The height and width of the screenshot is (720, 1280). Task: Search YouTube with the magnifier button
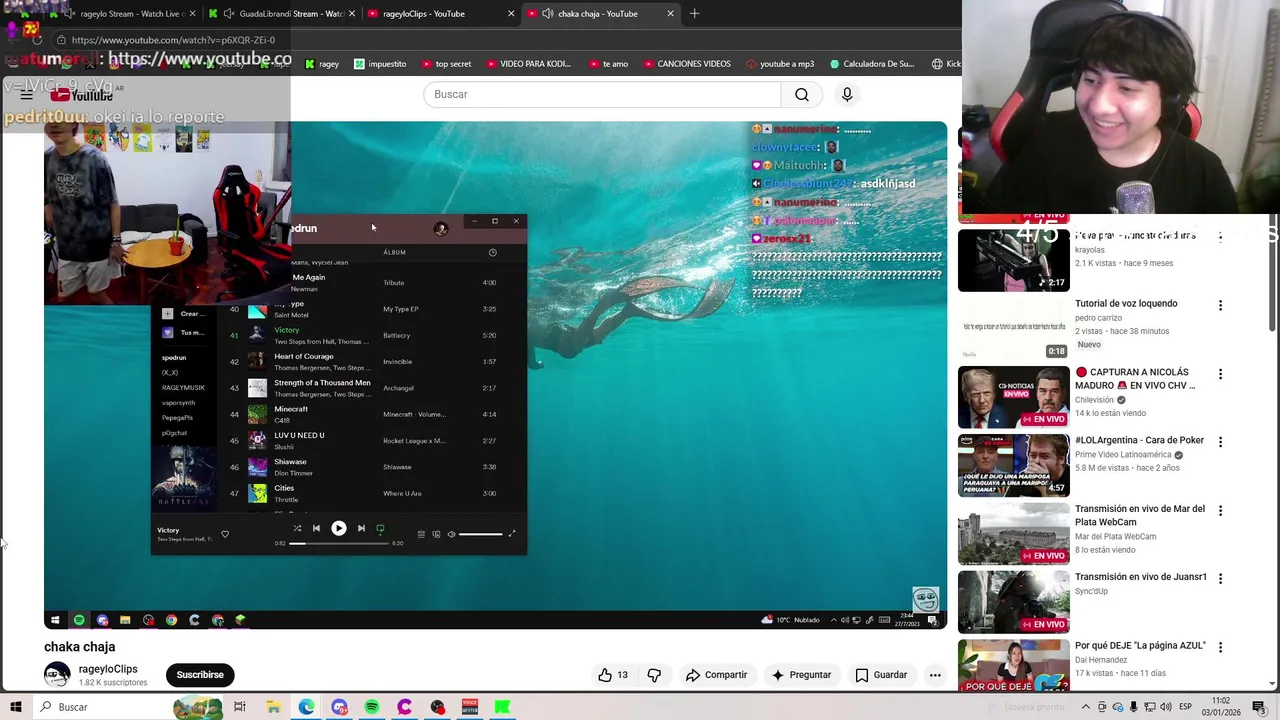(x=802, y=94)
